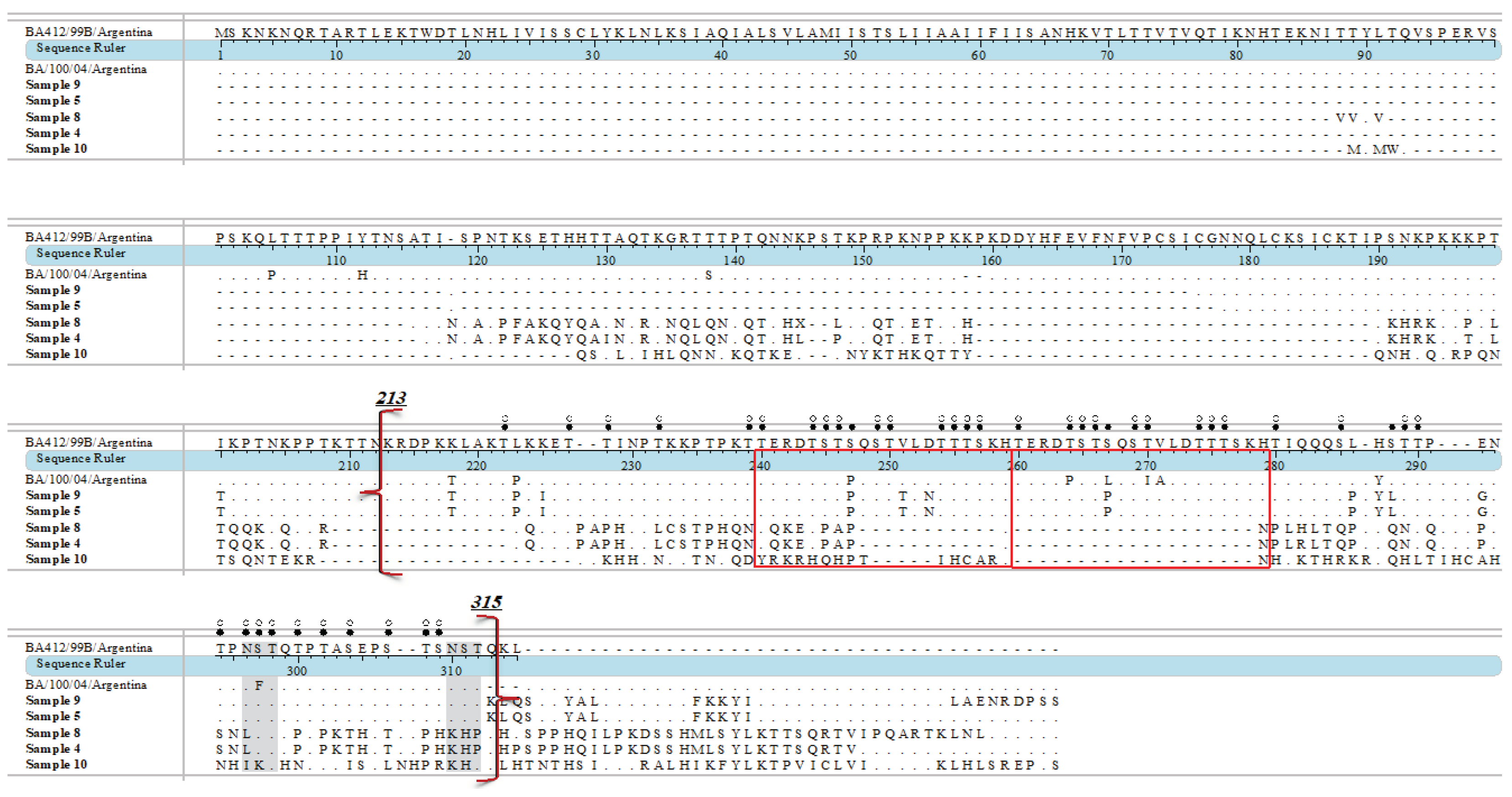Select the glycosylation site circle above position 222

tap(504, 419)
